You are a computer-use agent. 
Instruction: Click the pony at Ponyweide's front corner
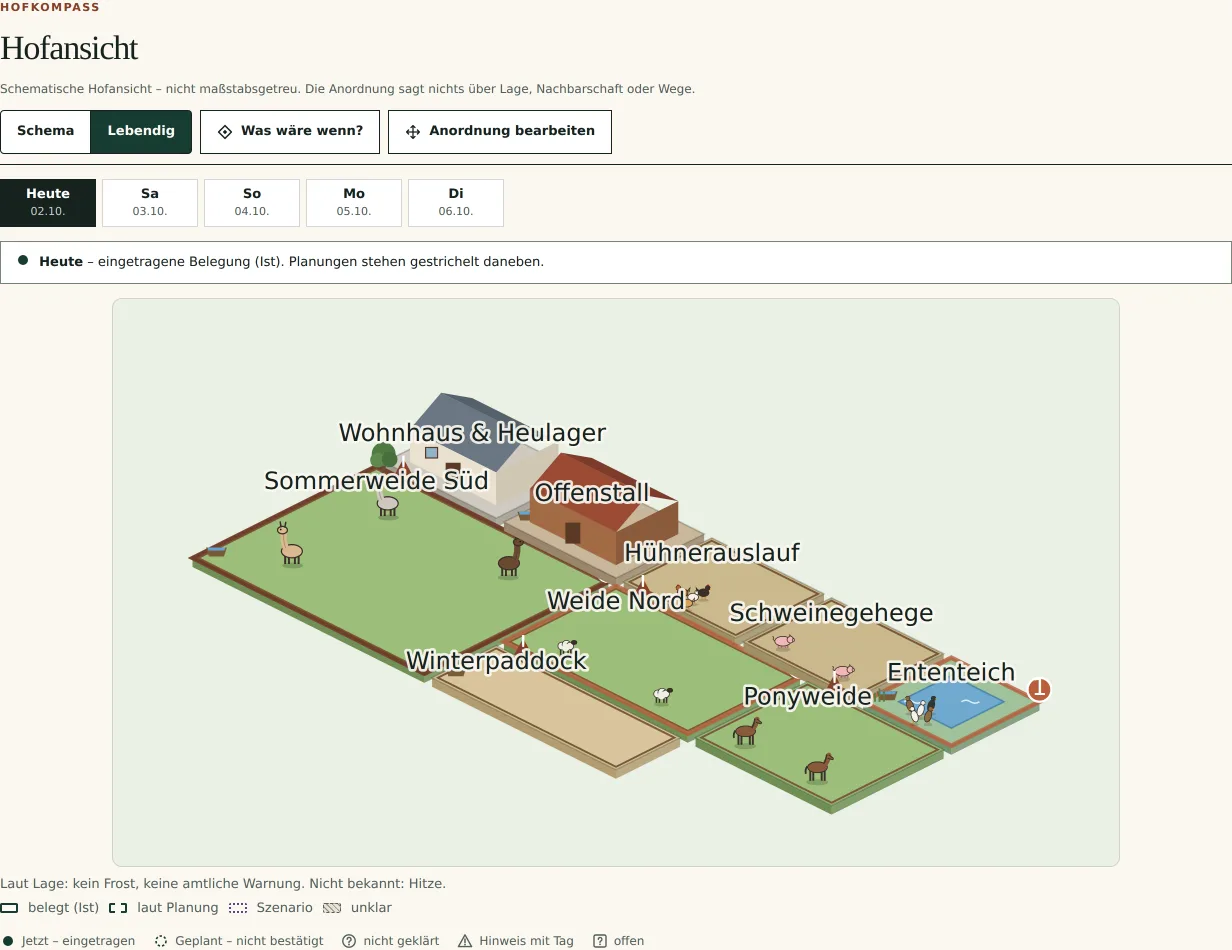[819, 767]
